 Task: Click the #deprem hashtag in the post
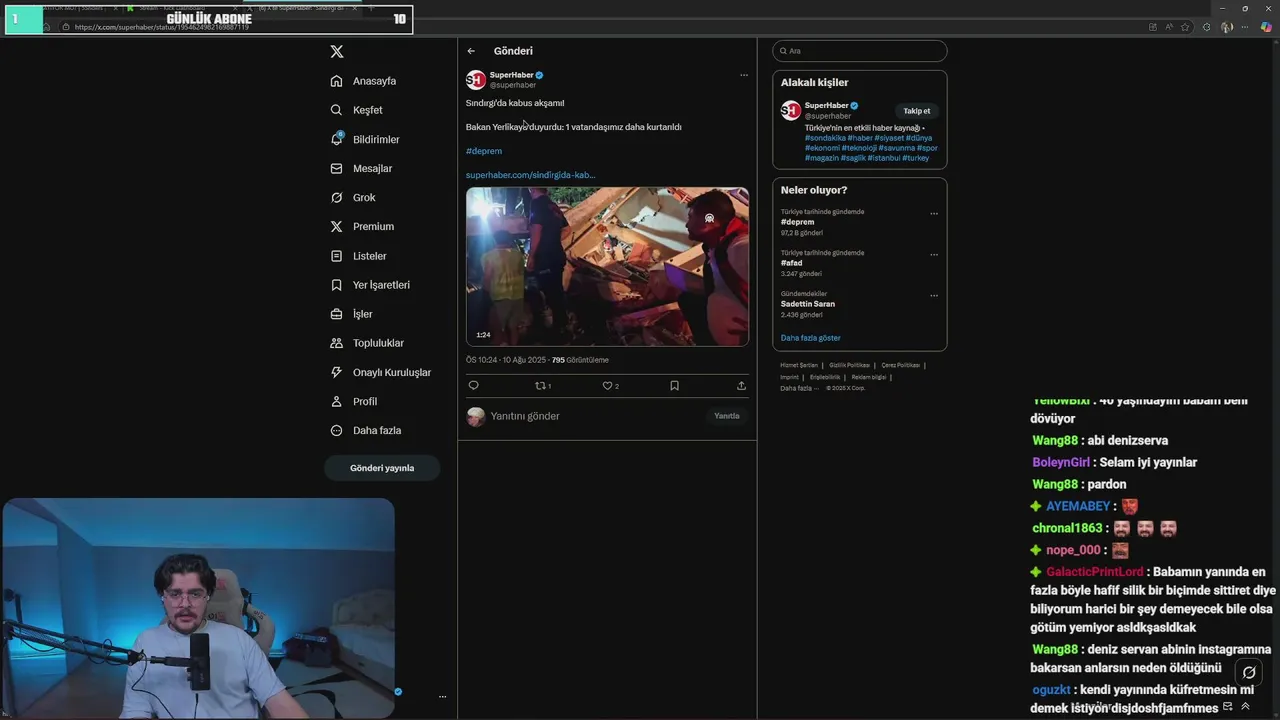pos(484,151)
